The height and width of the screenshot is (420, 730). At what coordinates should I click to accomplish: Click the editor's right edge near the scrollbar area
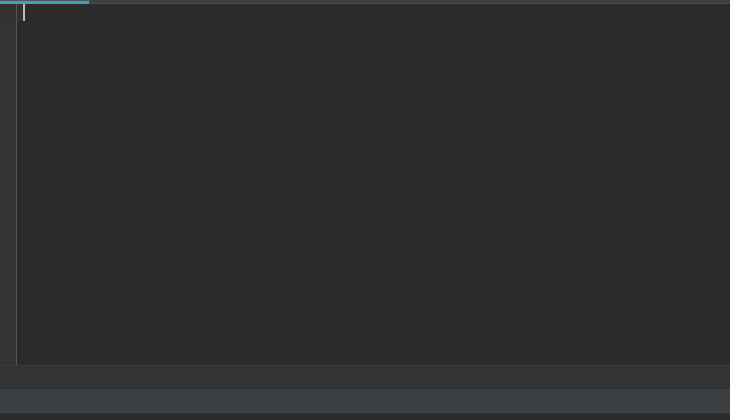pyautogui.click(x=725, y=184)
